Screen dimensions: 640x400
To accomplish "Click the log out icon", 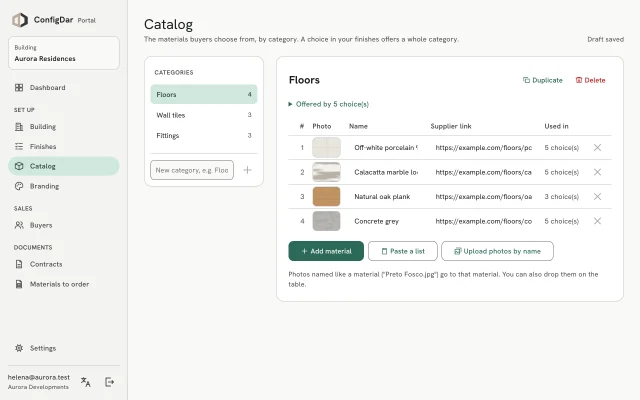I will point(109,382).
